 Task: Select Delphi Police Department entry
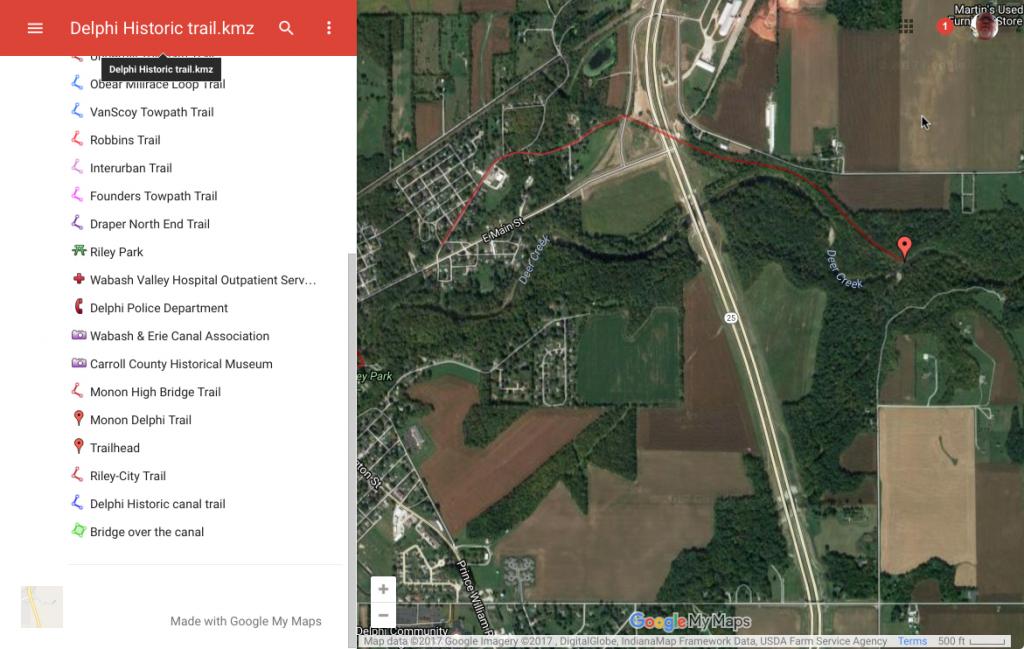click(158, 308)
